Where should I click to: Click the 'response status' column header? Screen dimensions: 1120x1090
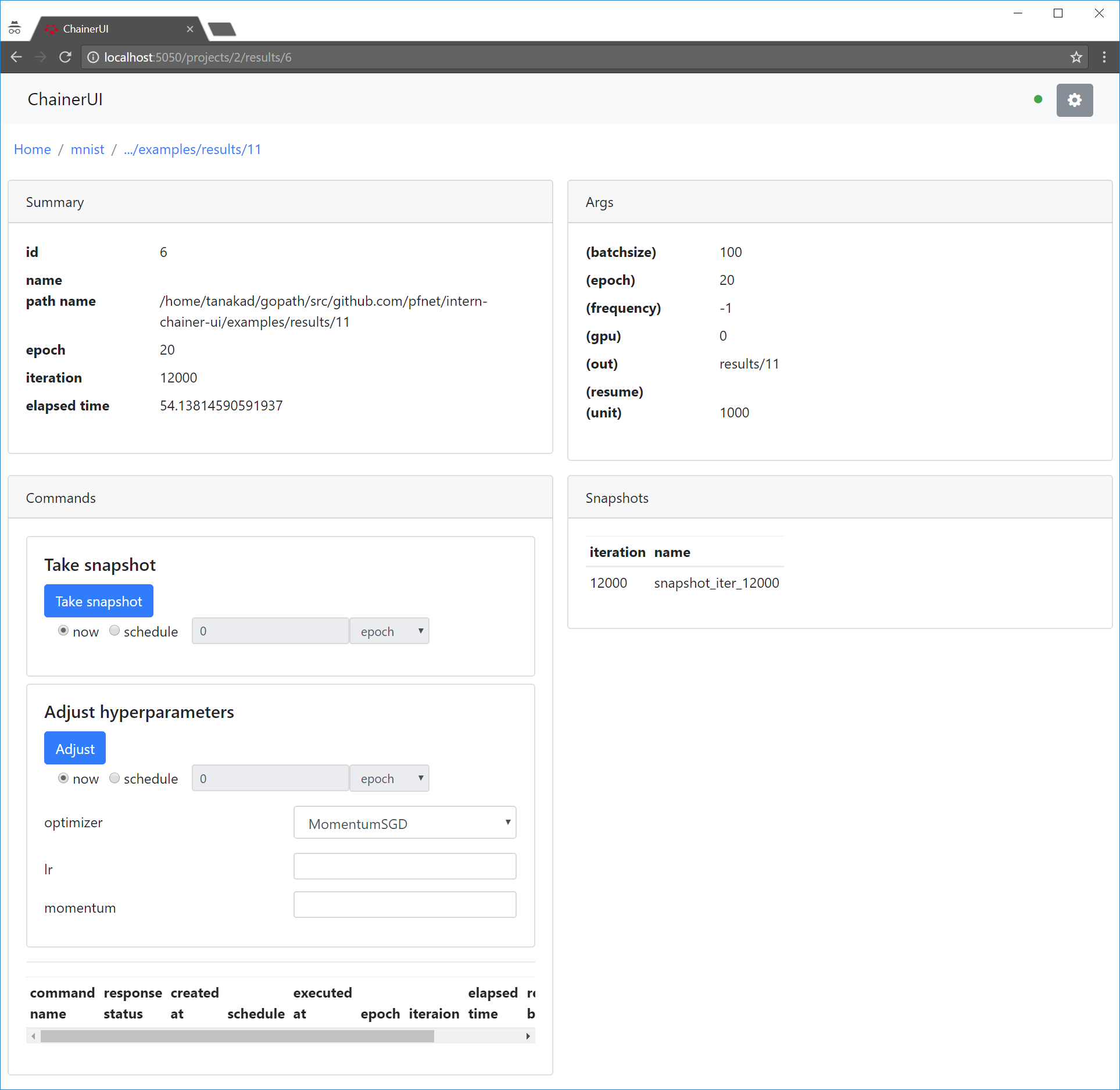(x=133, y=1003)
